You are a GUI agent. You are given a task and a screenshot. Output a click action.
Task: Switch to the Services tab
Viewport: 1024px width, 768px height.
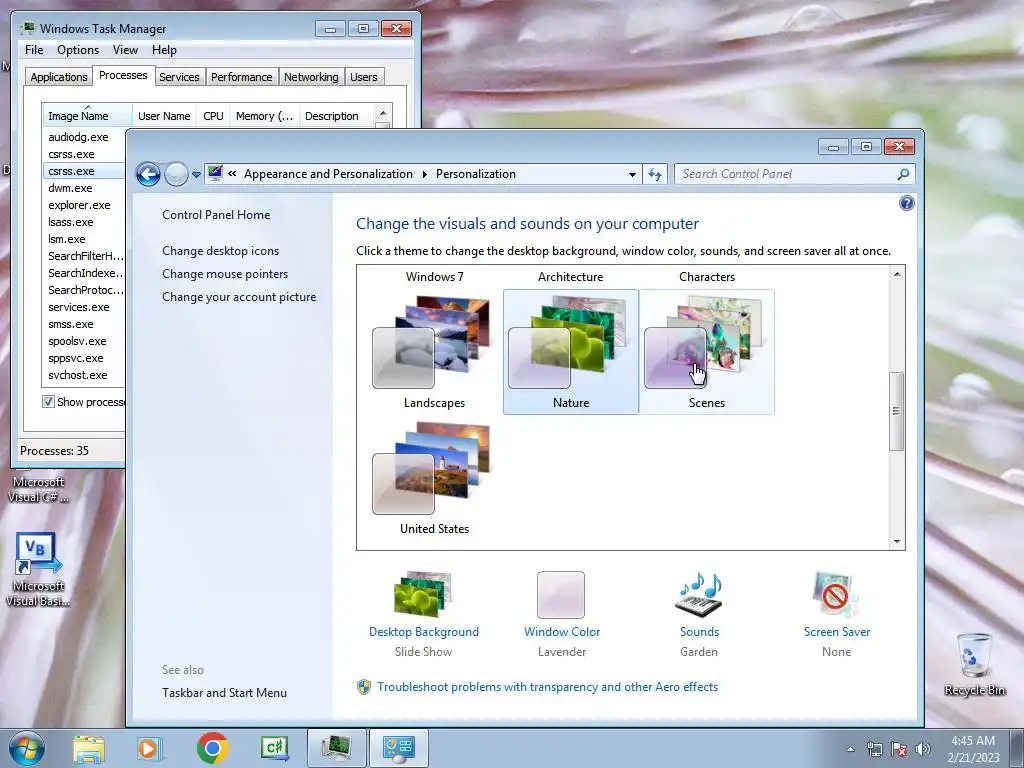179,77
